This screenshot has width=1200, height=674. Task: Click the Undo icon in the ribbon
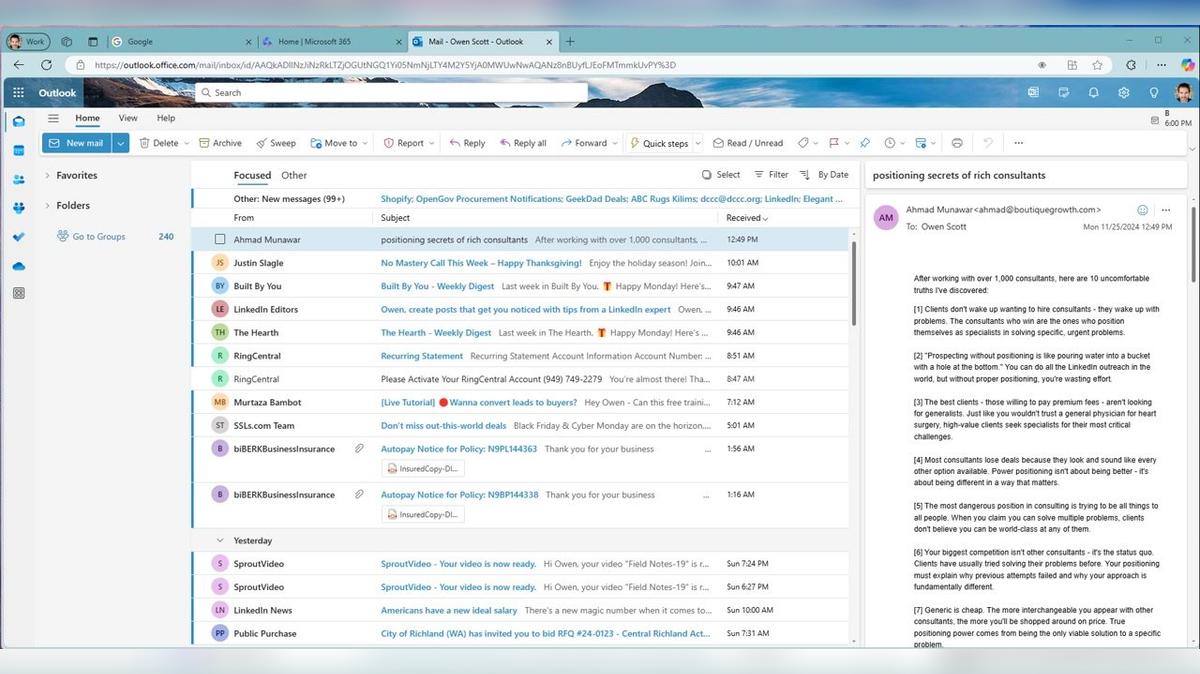(x=988, y=143)
